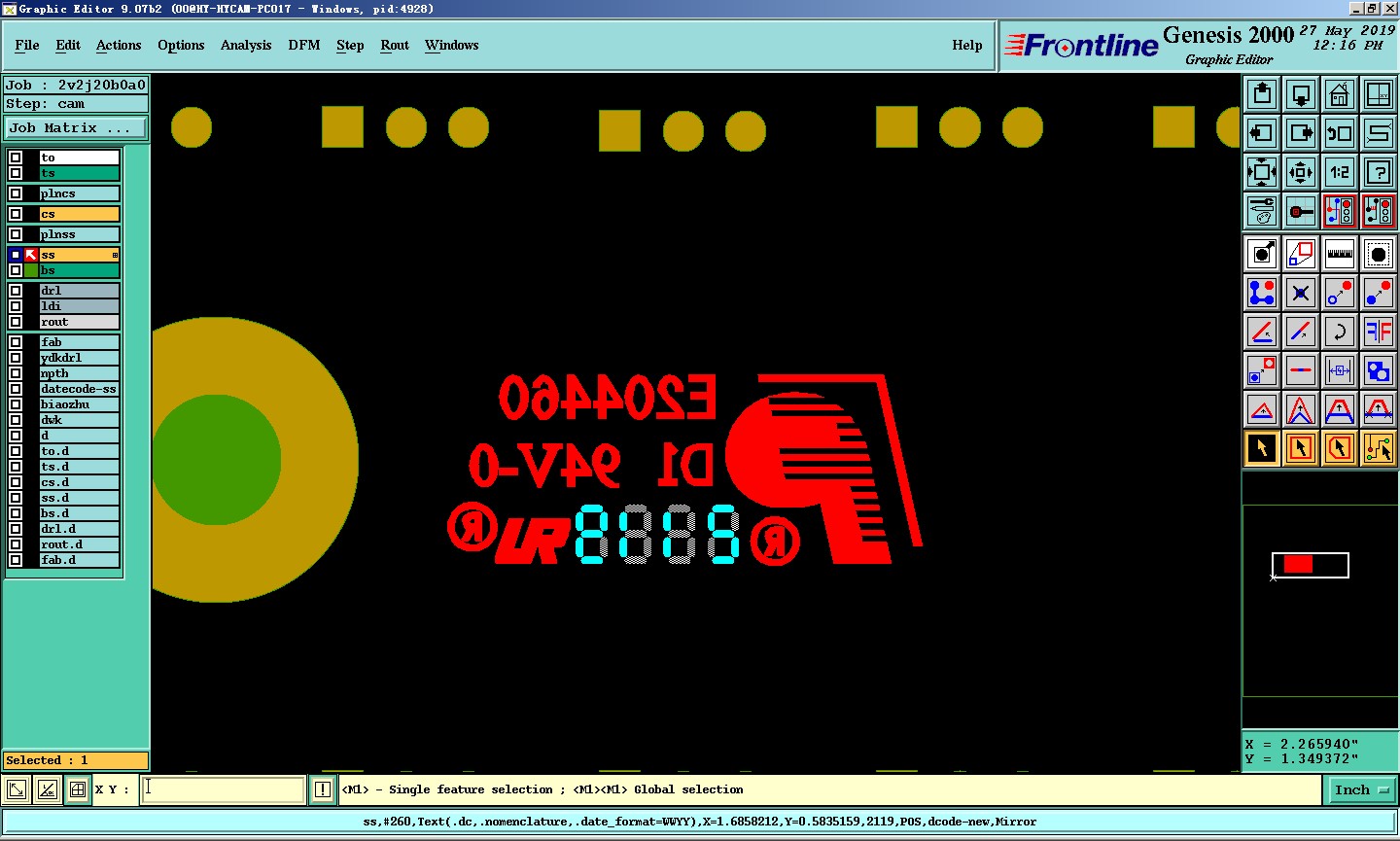
Task: Open the Analysis menu
Action: tap(246, 46)
